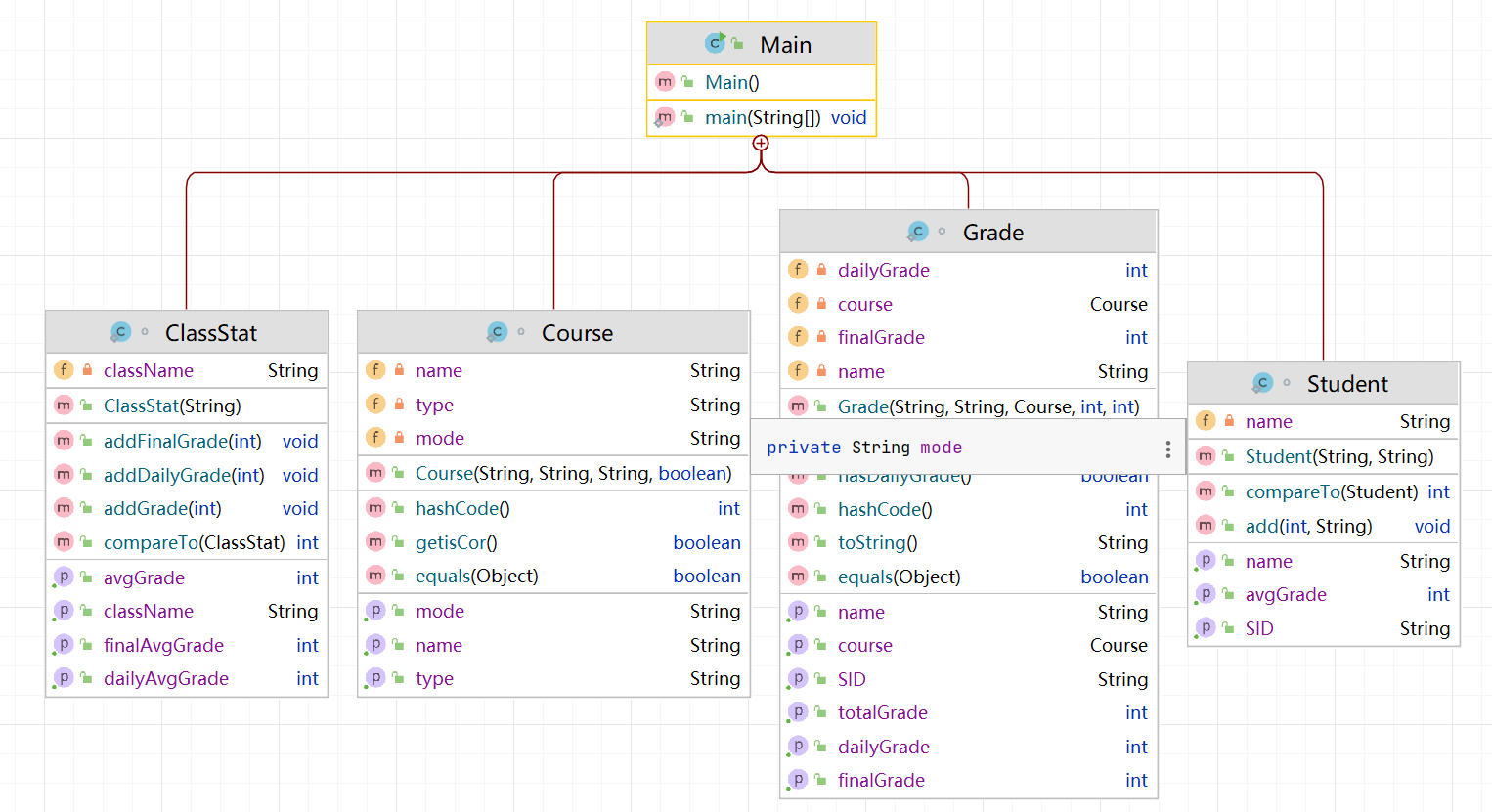Select compareTo(Student) method in Student
1492x812 pixels.
(1331, 491)
